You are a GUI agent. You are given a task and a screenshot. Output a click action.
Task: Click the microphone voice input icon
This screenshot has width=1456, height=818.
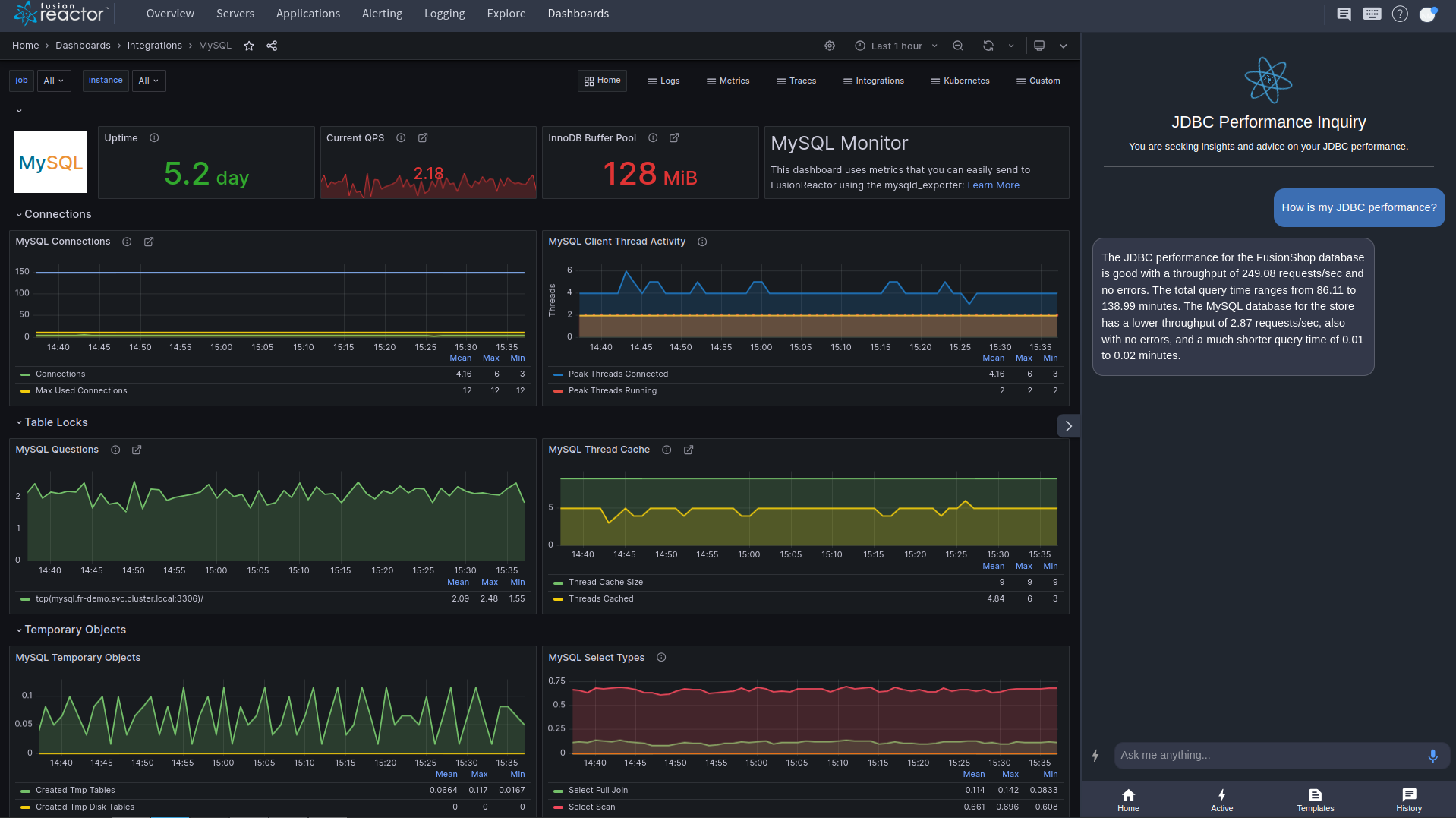1432,756
